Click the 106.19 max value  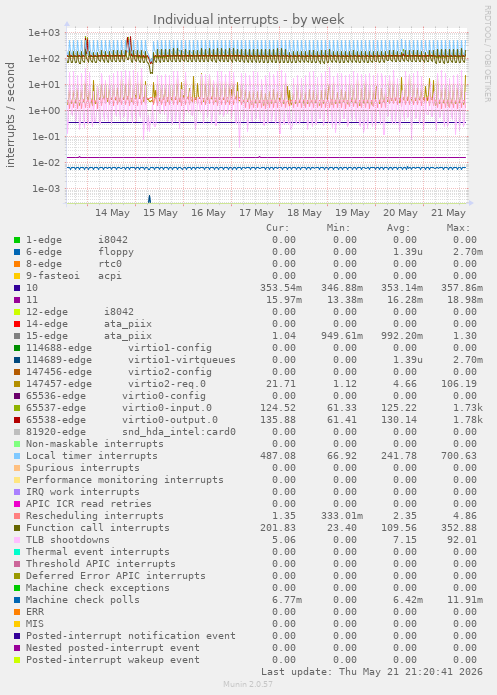tap(459, 384)
